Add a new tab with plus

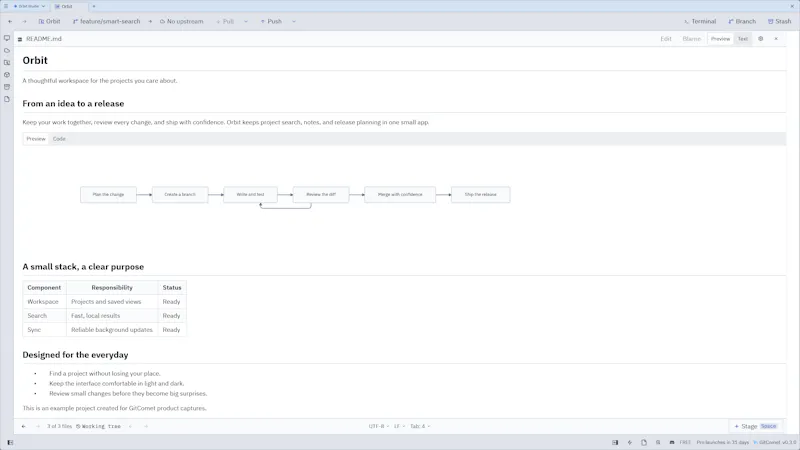click(94, 6)
